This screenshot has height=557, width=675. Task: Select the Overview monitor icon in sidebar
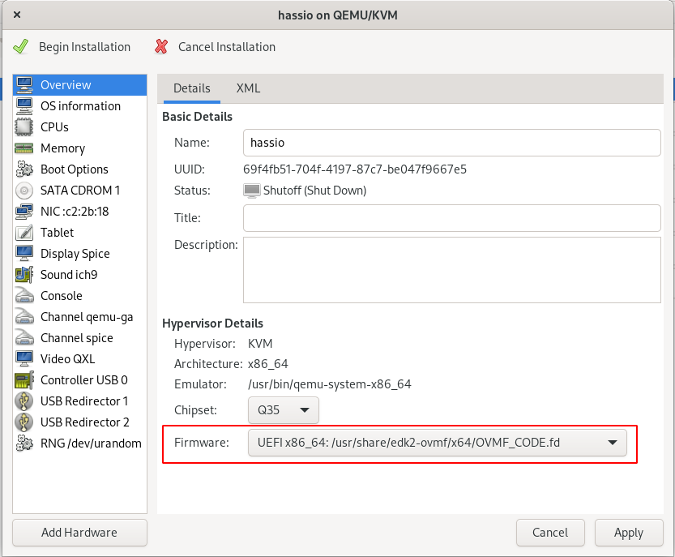pos(24,85)
